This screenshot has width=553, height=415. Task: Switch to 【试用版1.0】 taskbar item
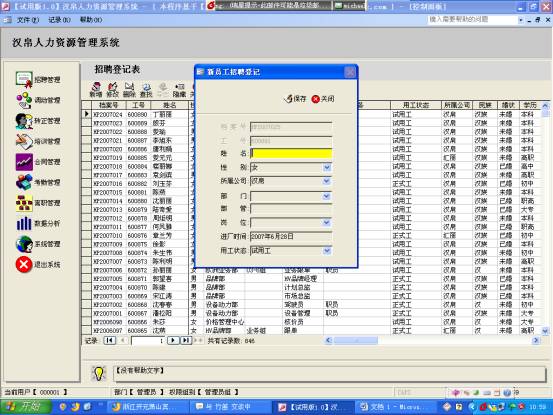(312, 407)
